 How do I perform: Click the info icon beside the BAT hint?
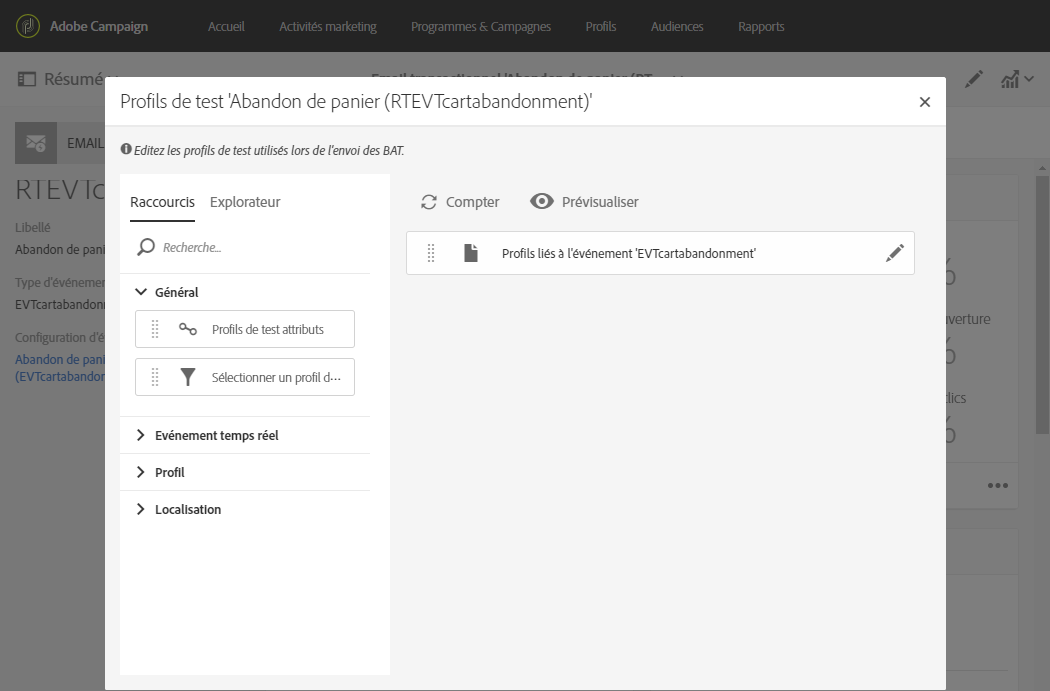pos(126,150)
